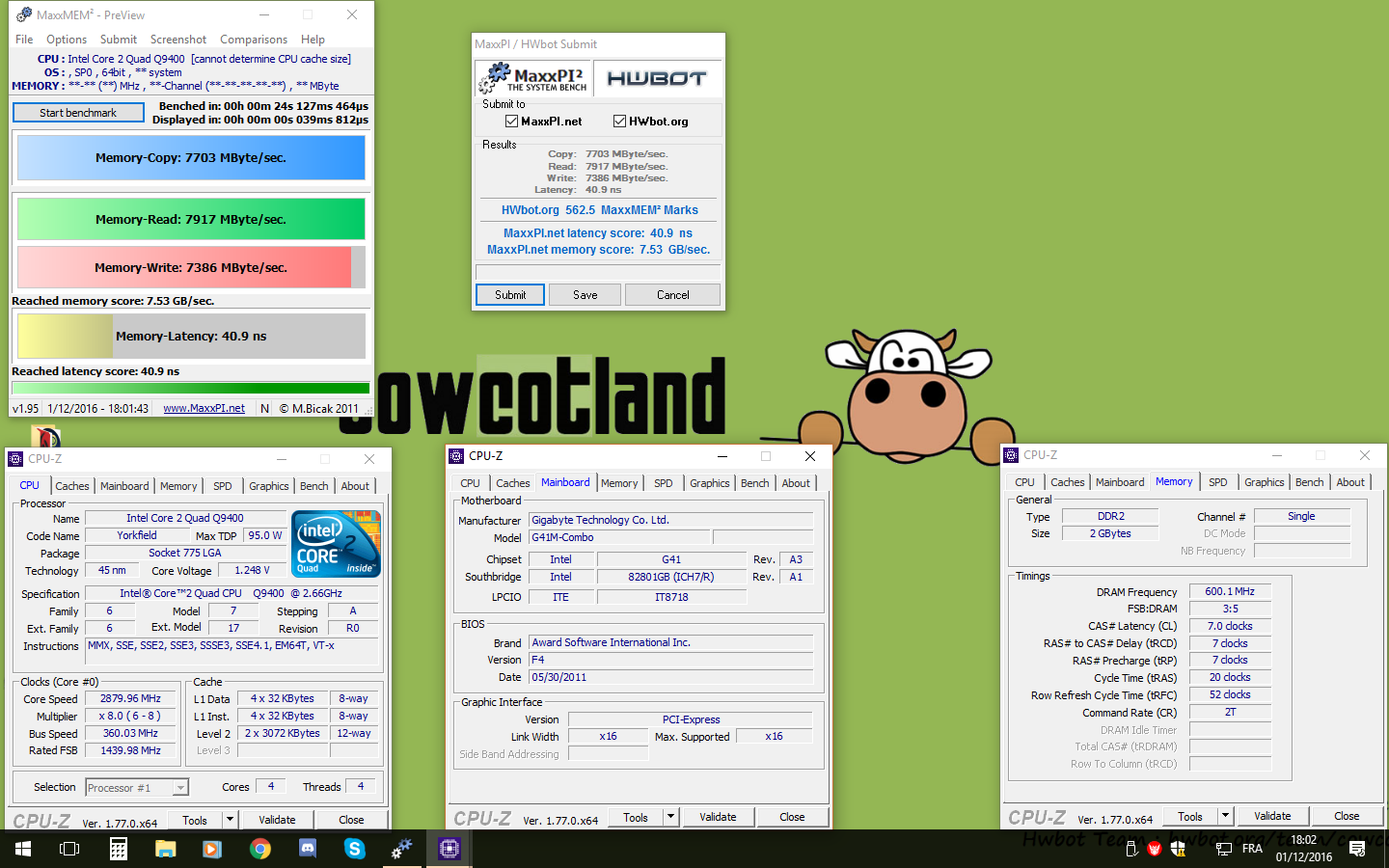
Task: Expand Tools dropdown arrow in Memory window
Action: tap(1225, 816)
